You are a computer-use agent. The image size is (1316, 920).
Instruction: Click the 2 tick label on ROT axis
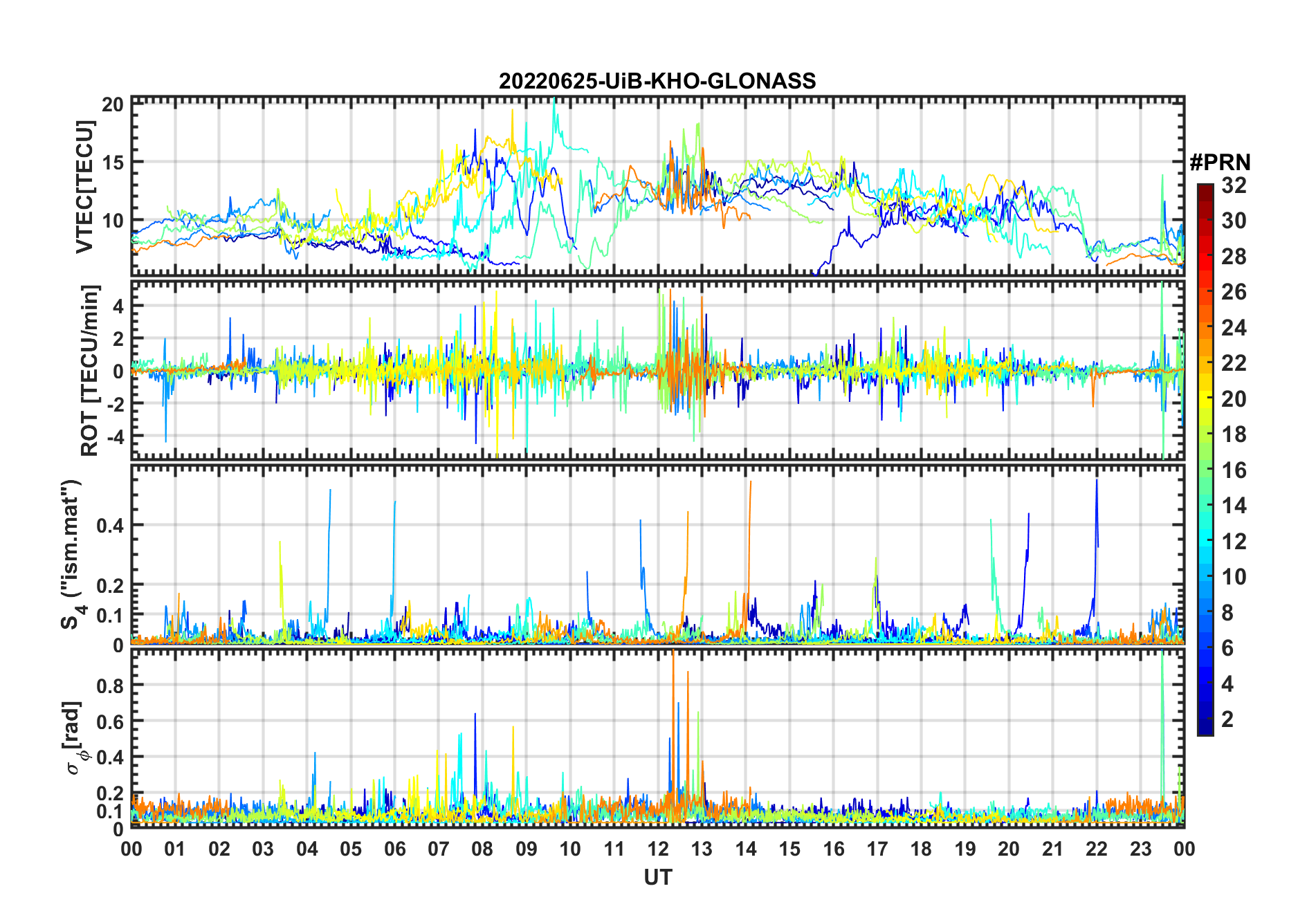coord(118,338)
